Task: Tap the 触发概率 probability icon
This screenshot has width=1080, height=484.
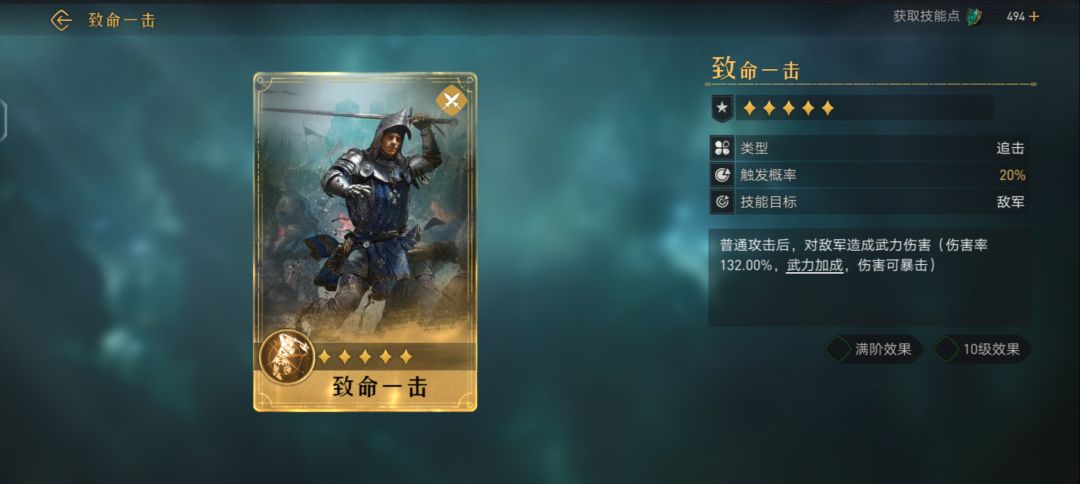Action: [722, 176]
